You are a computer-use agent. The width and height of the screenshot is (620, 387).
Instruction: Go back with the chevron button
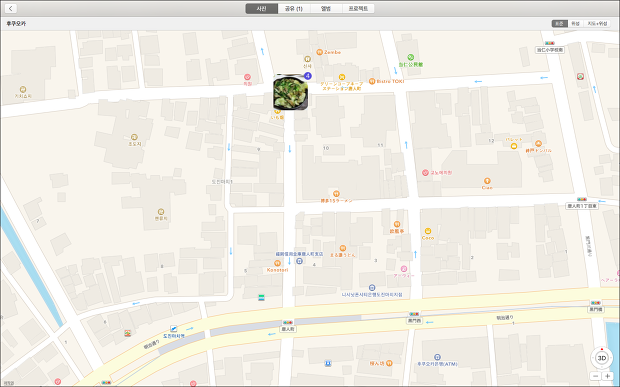coord(11,8)
